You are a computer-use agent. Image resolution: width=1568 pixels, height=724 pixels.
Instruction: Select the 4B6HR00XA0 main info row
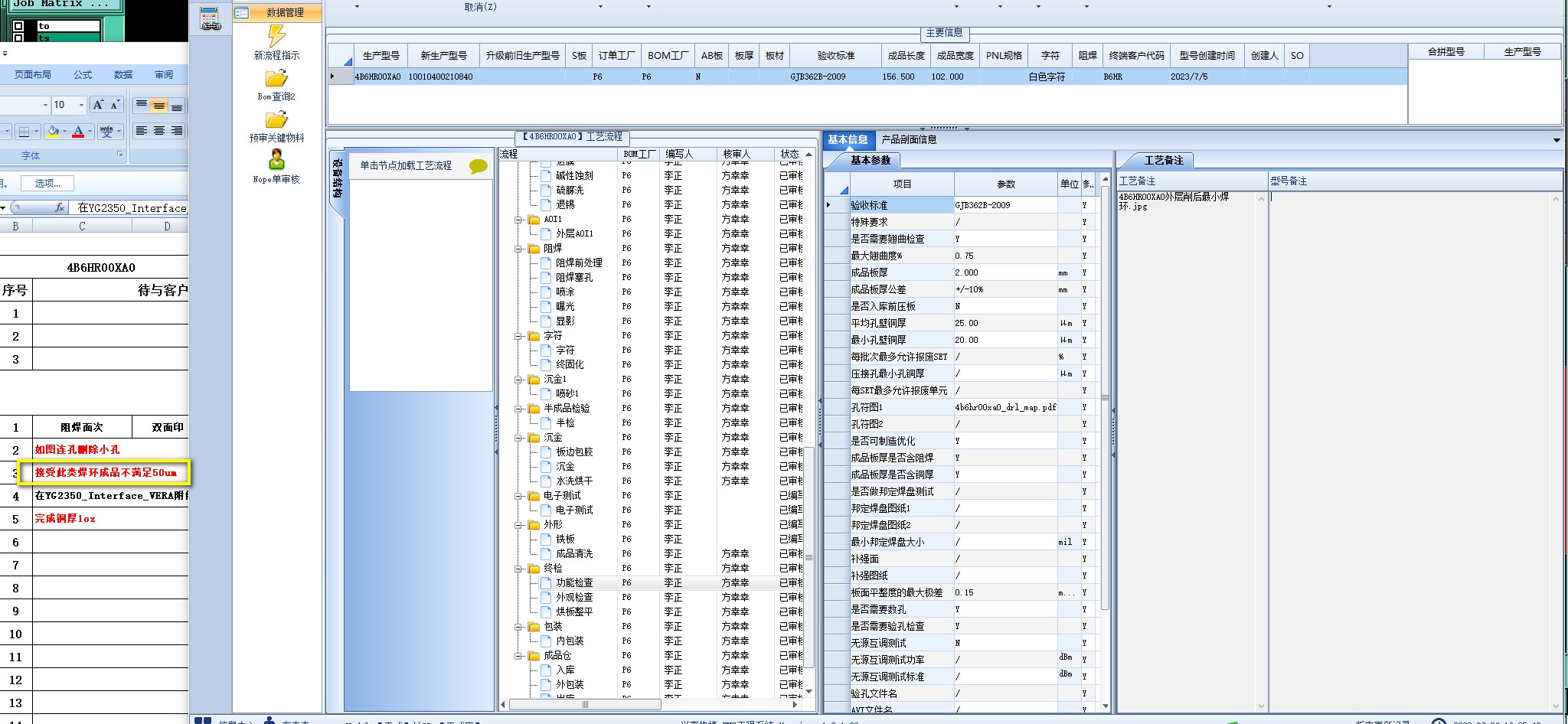(x=867, y=77)
